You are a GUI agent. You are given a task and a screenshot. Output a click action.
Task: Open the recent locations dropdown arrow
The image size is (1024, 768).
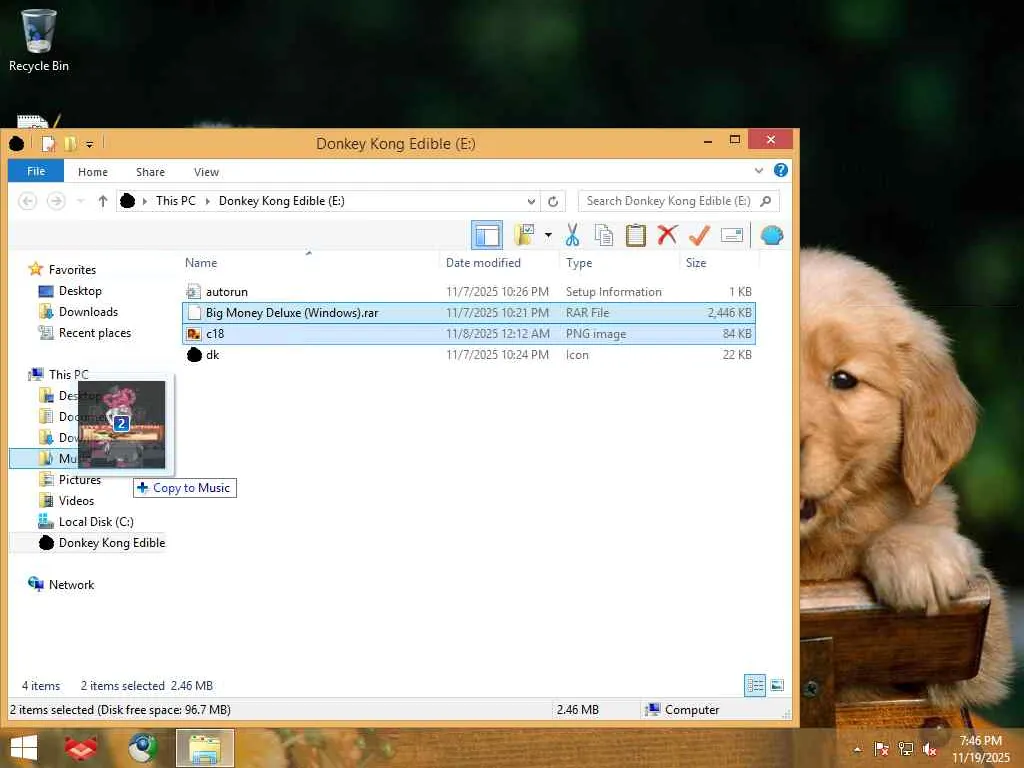[x=80, y=201]
